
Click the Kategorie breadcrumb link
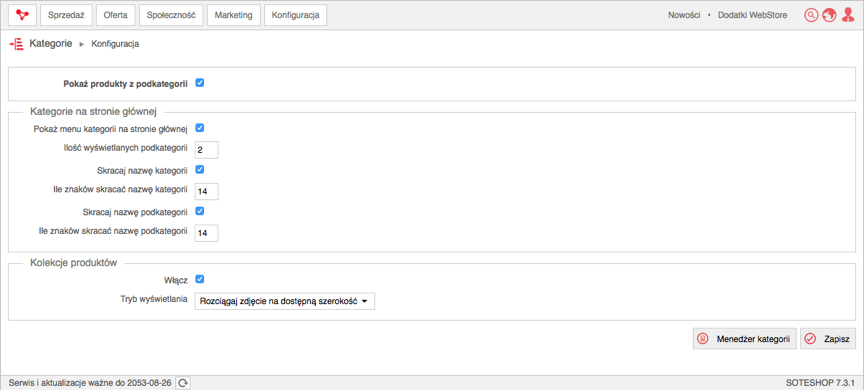click(x=51, y=44)
